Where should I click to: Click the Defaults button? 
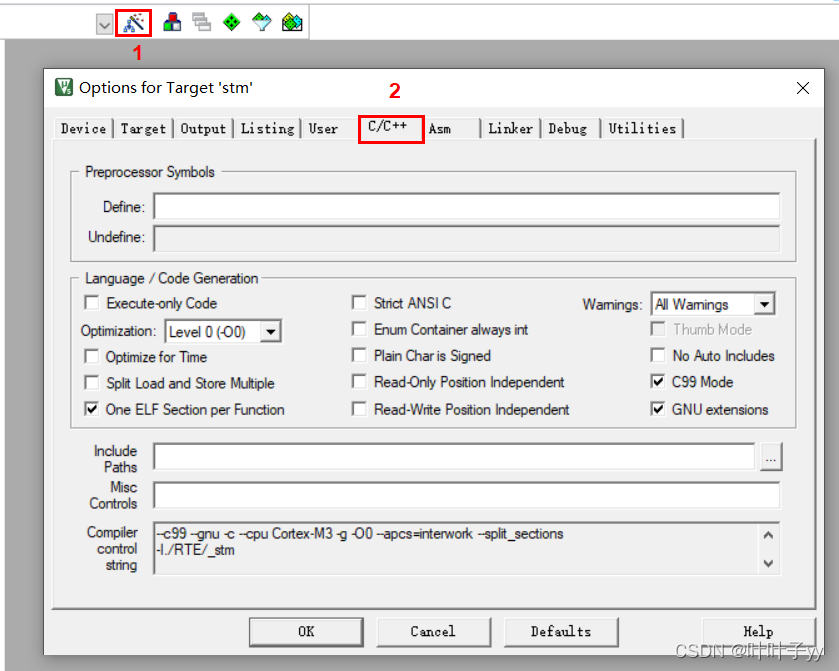point(561,632)
